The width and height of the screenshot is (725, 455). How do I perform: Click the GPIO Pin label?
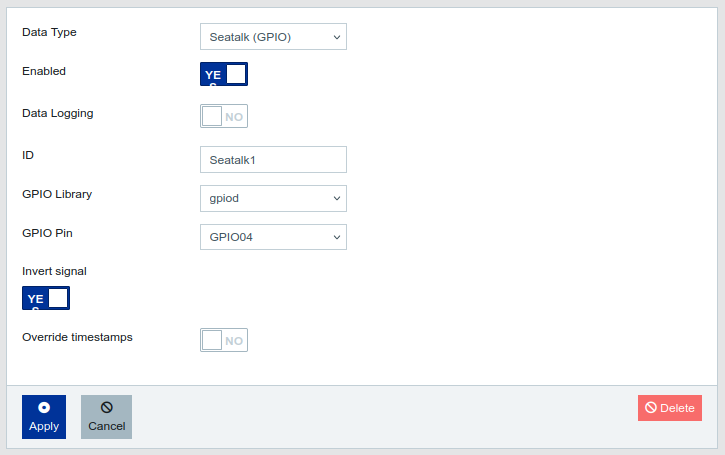pos(47,233)
